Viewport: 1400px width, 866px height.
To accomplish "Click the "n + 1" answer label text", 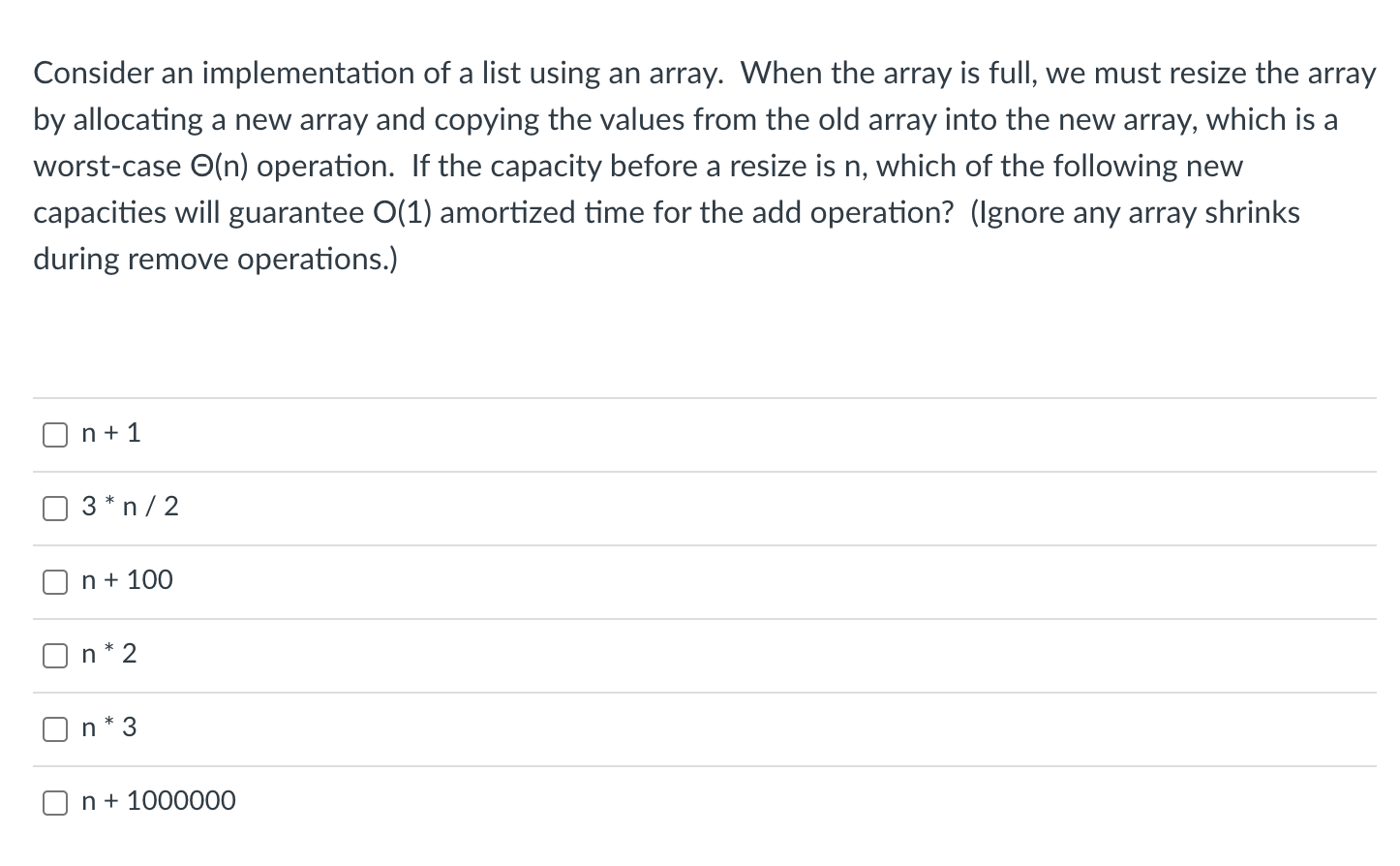I will 111,433.
